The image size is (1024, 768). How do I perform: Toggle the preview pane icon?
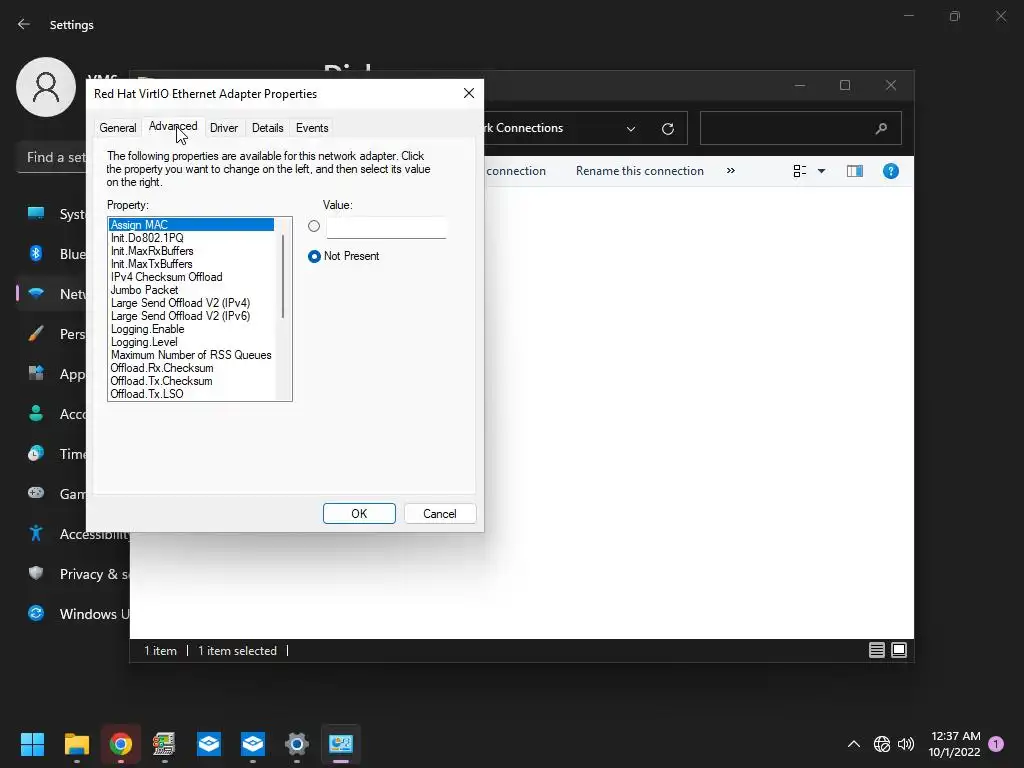(855, 171)
